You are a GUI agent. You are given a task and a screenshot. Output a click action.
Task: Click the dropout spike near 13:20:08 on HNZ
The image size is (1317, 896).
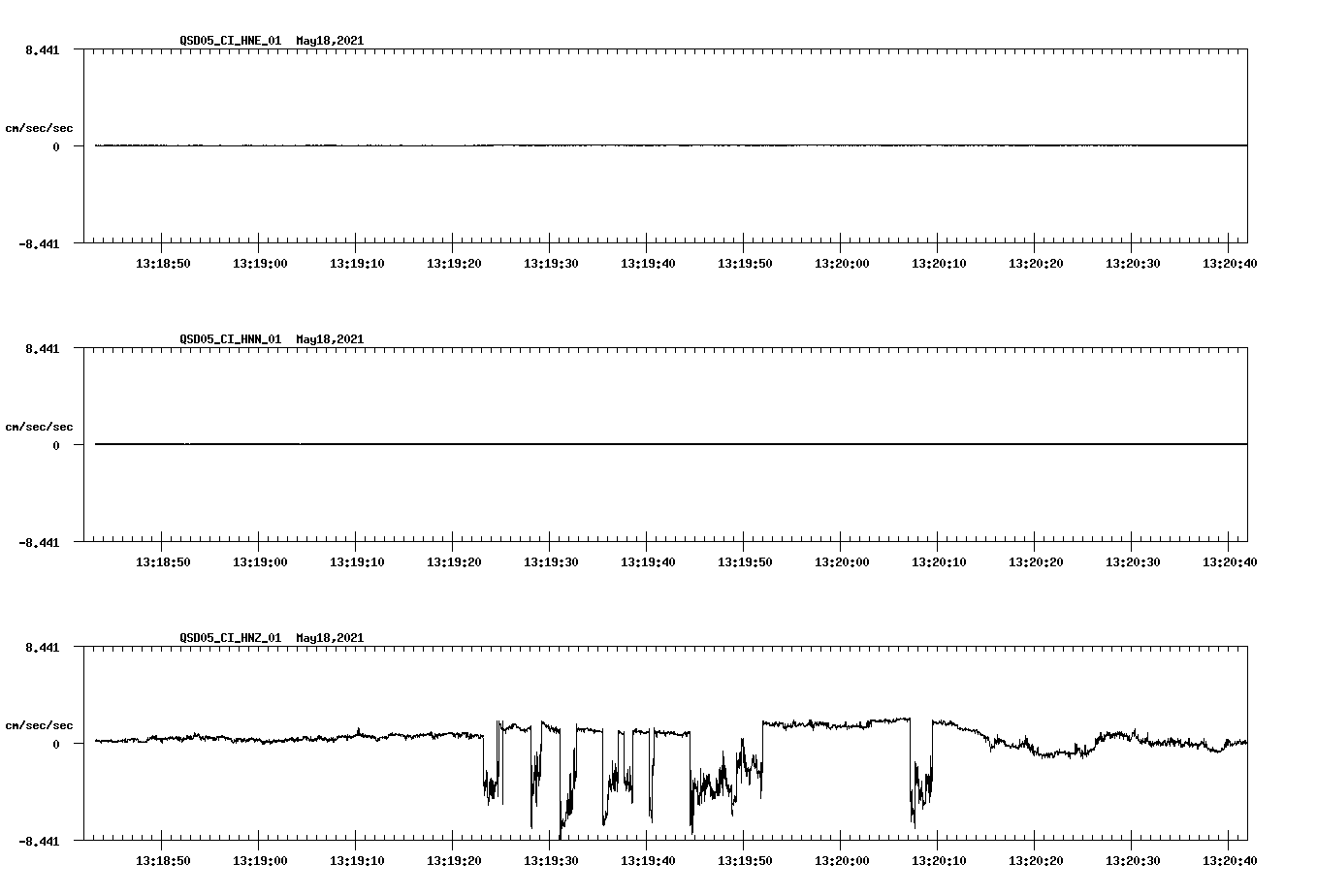pyautogui.click(x=915, y=795)
